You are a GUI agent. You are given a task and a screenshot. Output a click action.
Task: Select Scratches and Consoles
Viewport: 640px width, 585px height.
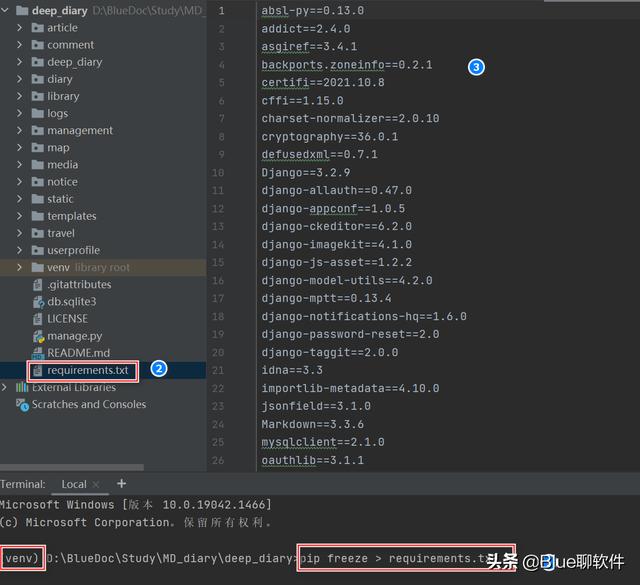click(89, 405)
